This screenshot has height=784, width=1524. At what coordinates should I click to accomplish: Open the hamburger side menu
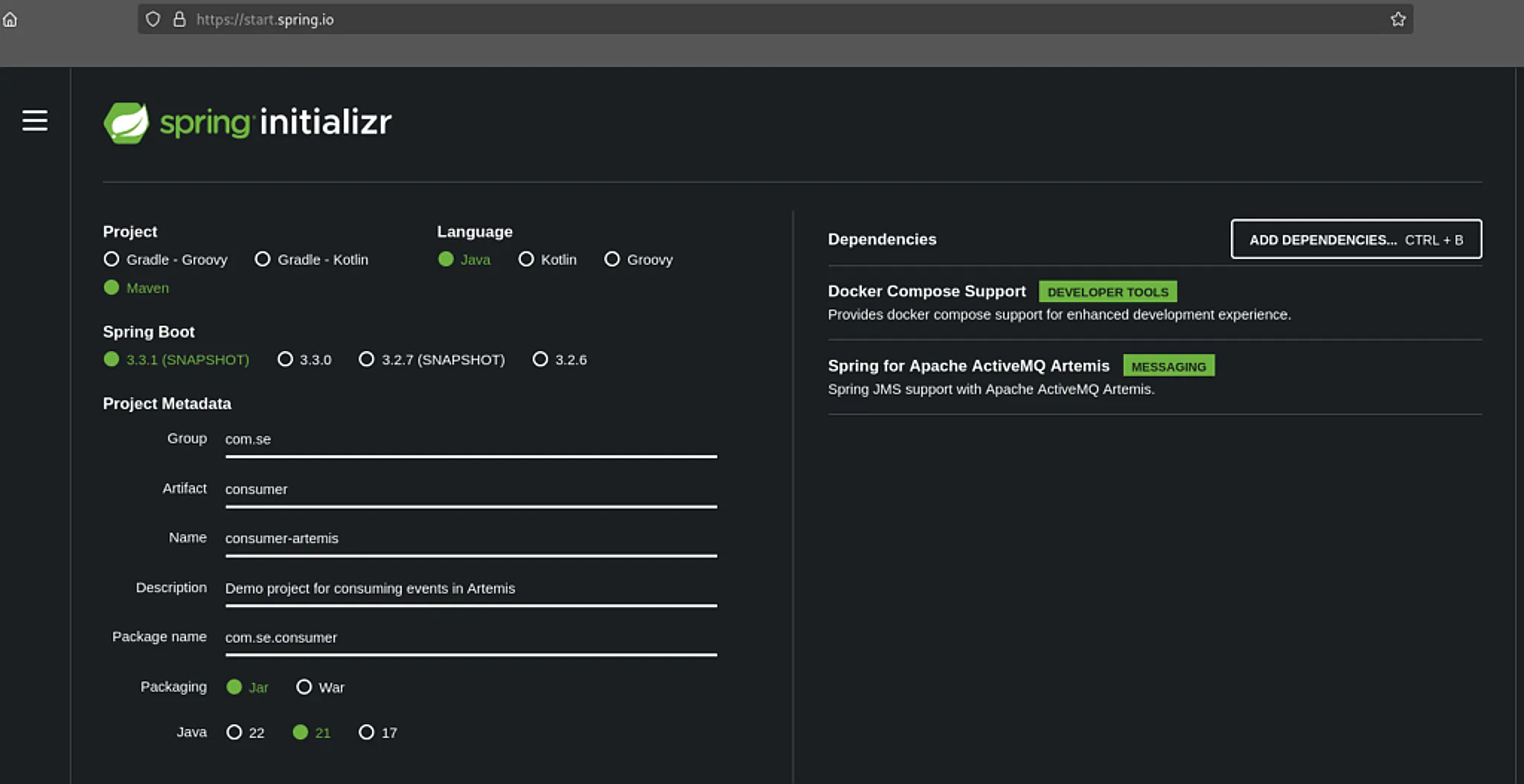coord(34,121)
